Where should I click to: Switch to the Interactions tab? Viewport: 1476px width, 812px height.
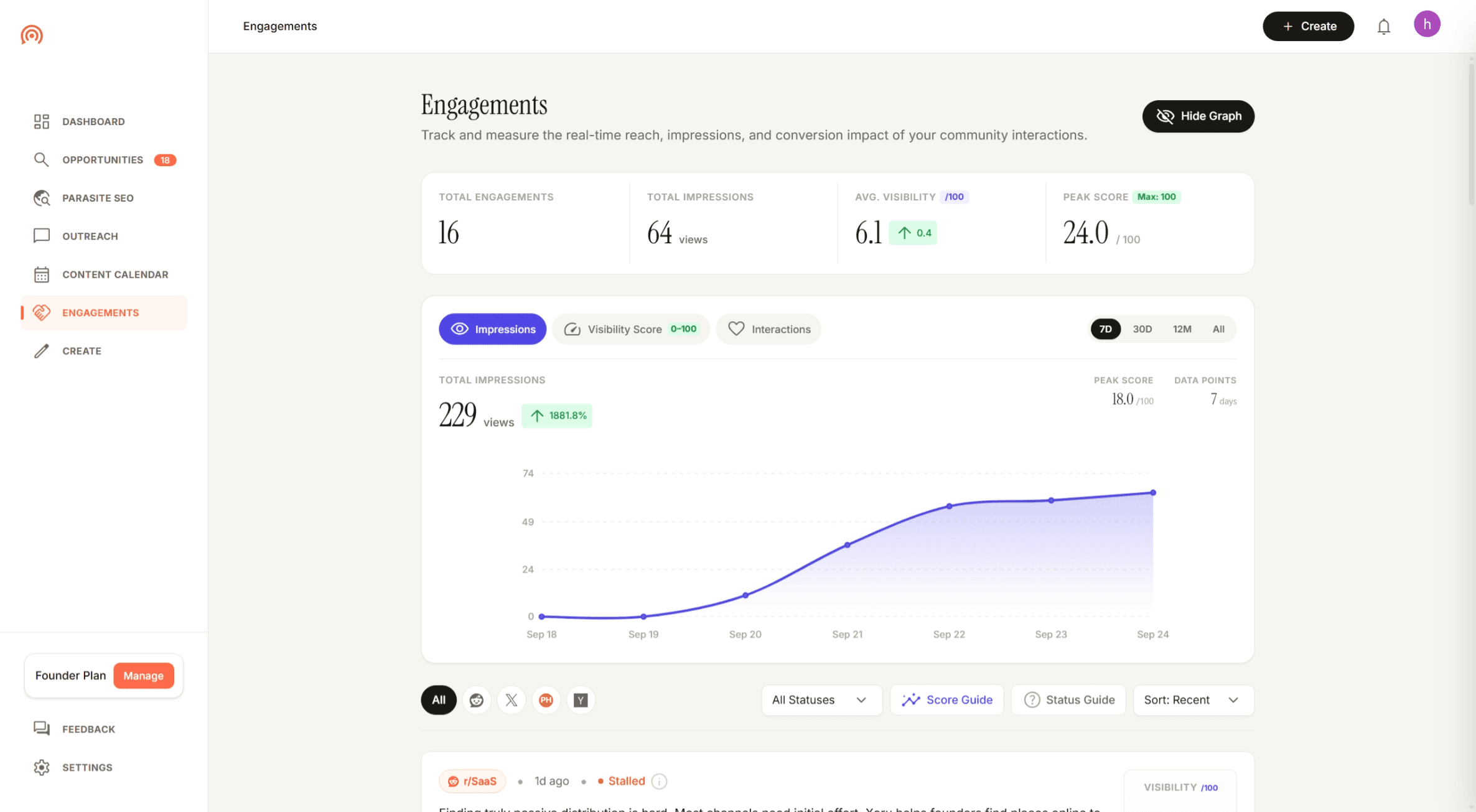tap(768, 329)
